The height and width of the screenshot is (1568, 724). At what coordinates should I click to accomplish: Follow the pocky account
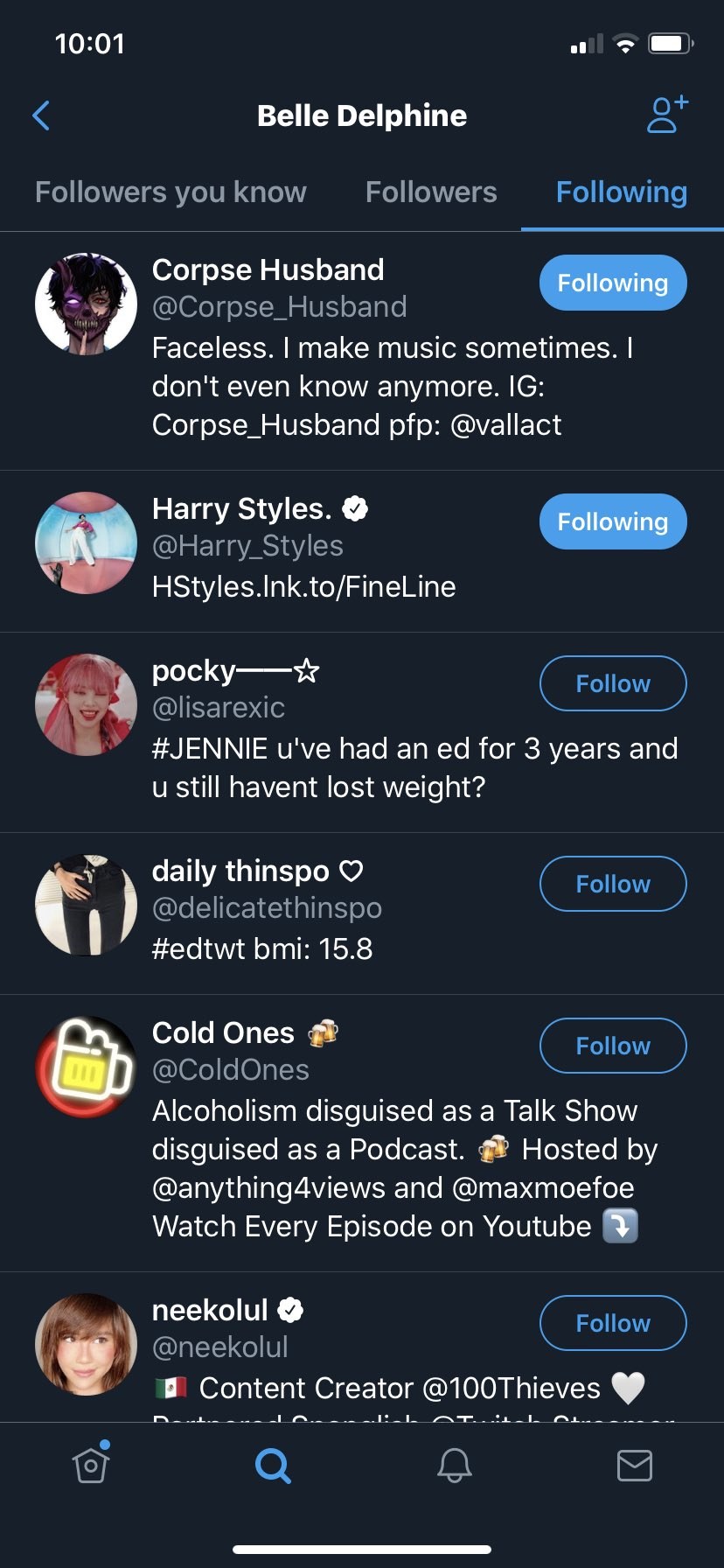click(612, 683)
